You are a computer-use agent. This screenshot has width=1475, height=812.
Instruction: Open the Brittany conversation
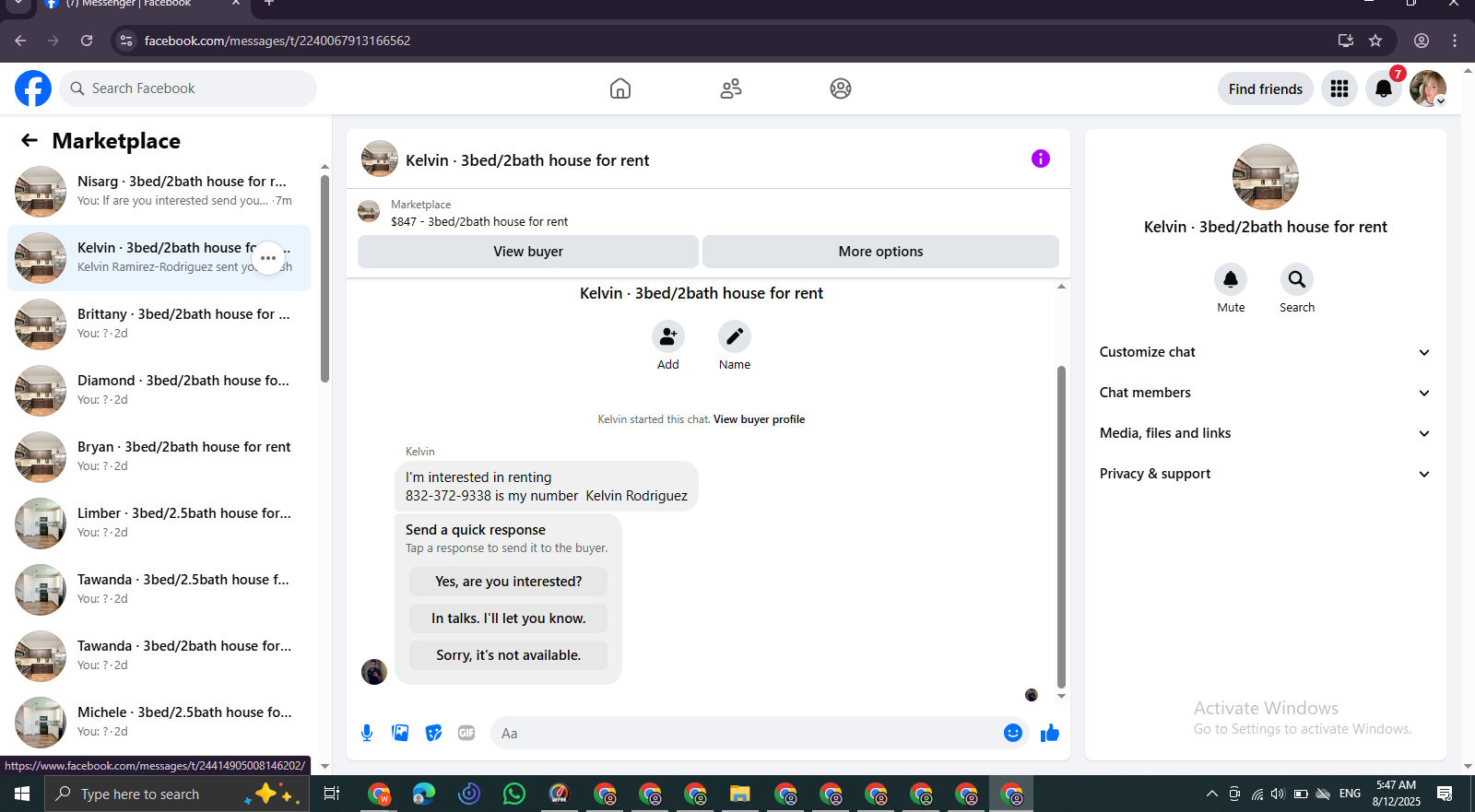(x=159, y=324)
